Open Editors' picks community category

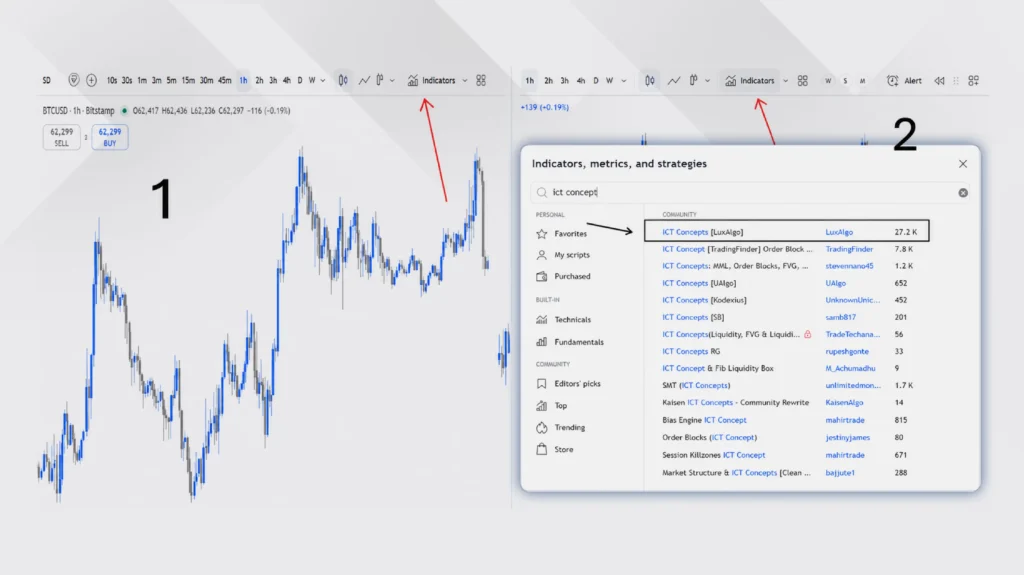pos(568,384)
